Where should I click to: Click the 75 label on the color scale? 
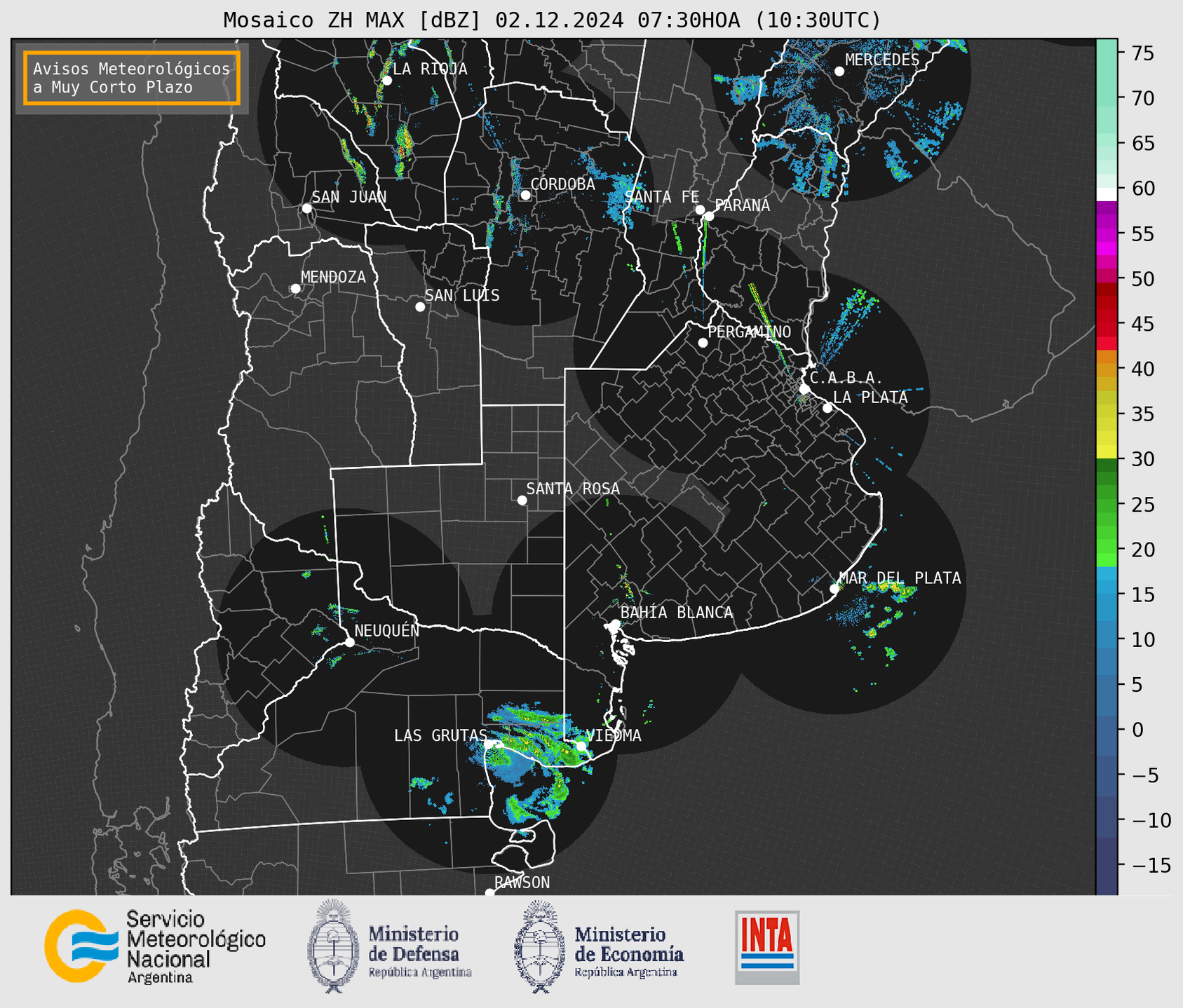pyautogui.click(x=1143, y=53)
